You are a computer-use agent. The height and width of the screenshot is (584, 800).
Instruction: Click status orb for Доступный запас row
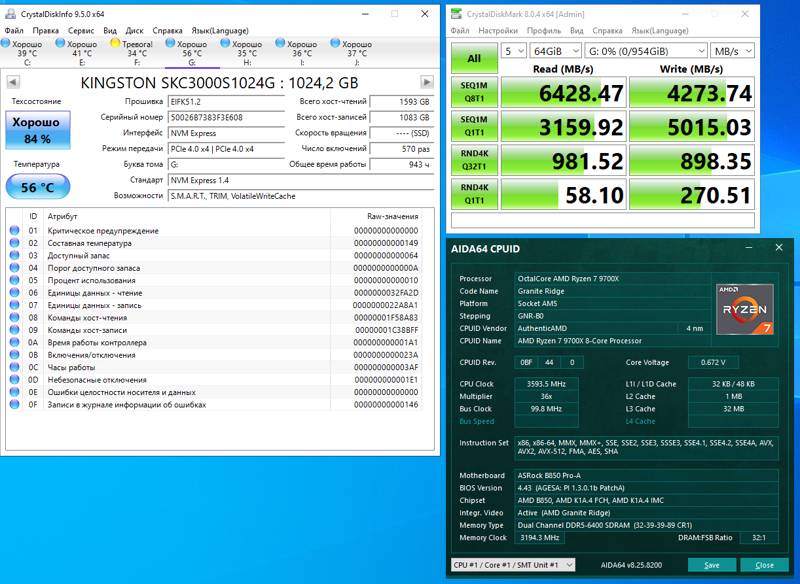click(x=14, y=255)
